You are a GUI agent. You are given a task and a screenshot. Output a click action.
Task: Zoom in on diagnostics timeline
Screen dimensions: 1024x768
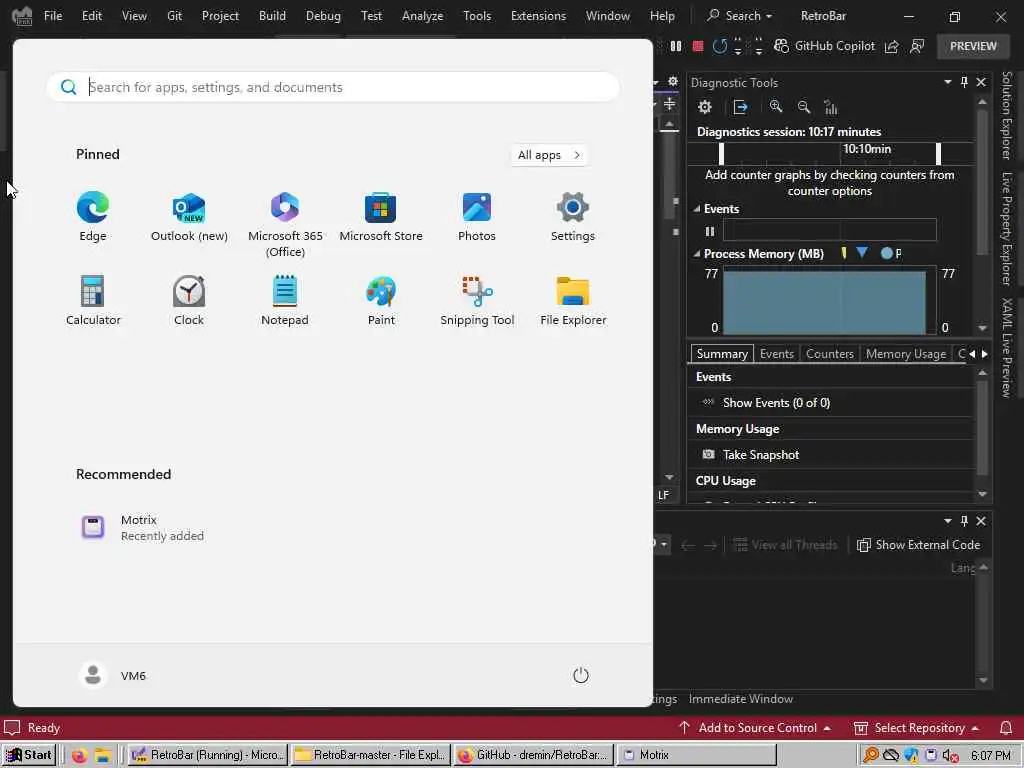pos(776,106)
